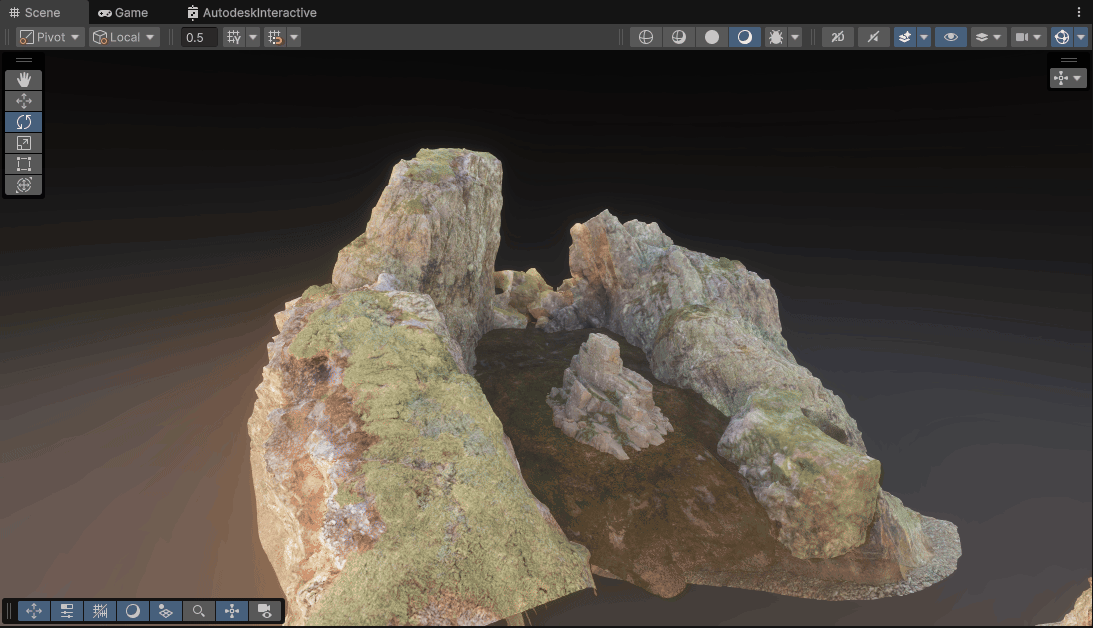Open the three-dot tab options menu

(x=1079, y=13)
